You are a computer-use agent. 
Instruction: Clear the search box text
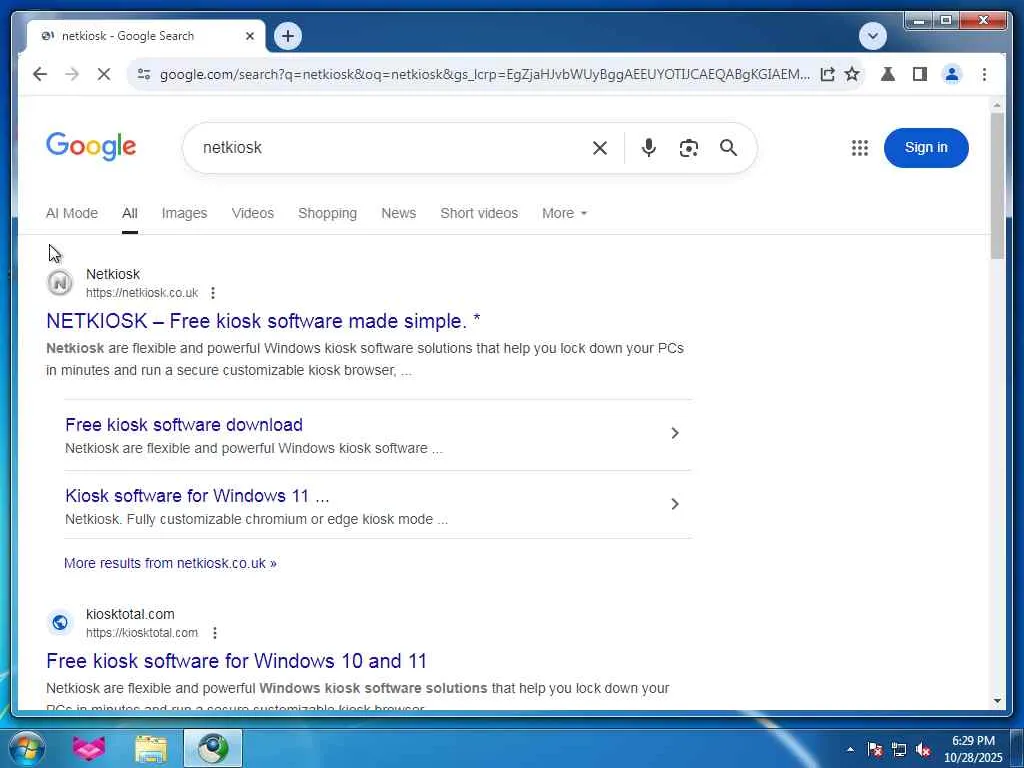(600, 148)
